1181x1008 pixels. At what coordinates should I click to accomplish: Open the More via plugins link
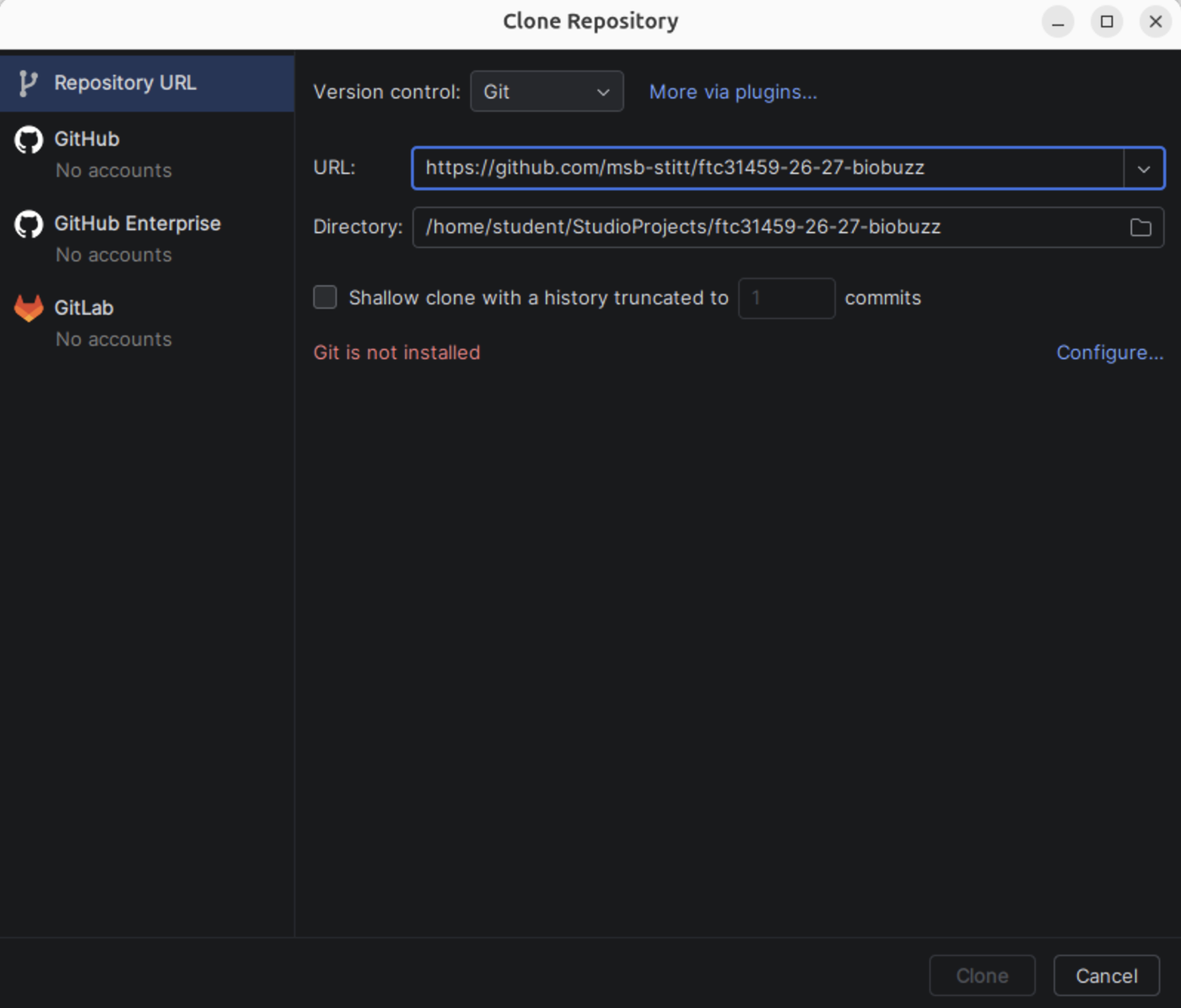tap(733, 92)
